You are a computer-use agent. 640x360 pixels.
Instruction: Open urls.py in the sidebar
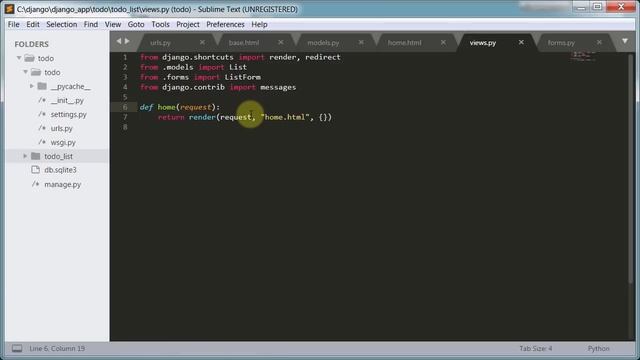(62, 128)
